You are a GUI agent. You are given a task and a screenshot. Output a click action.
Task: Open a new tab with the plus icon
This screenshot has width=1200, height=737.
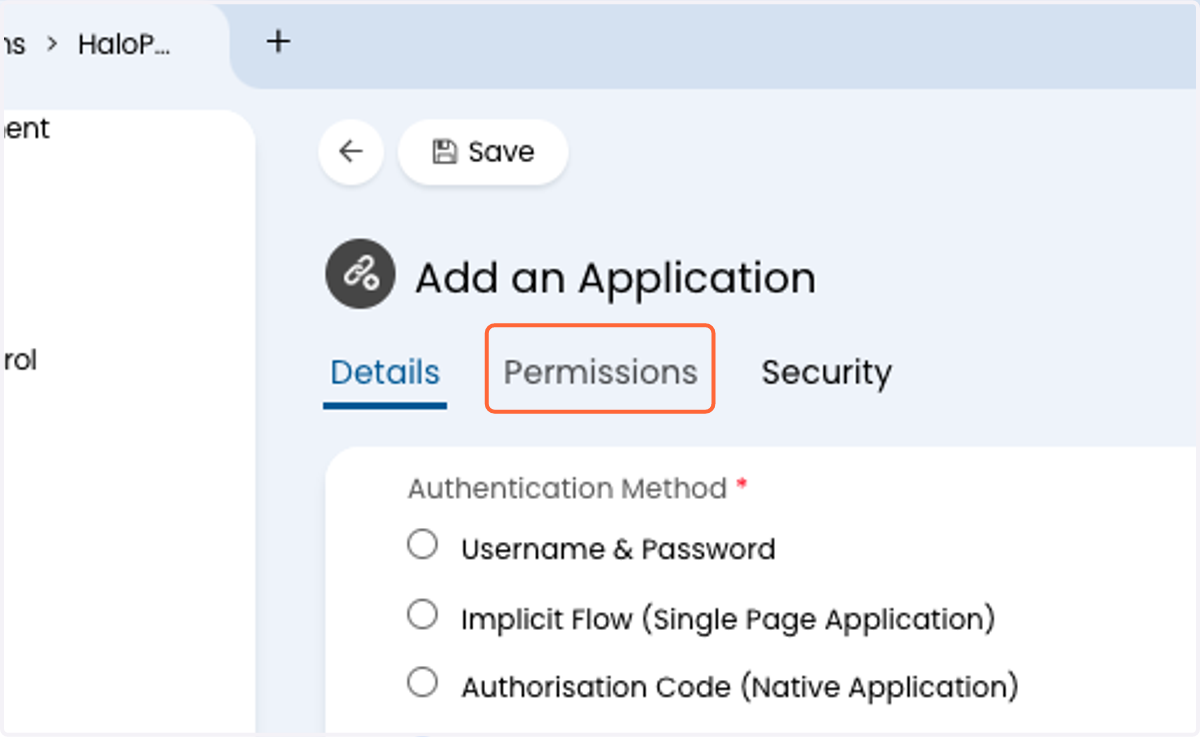(279, 42)
